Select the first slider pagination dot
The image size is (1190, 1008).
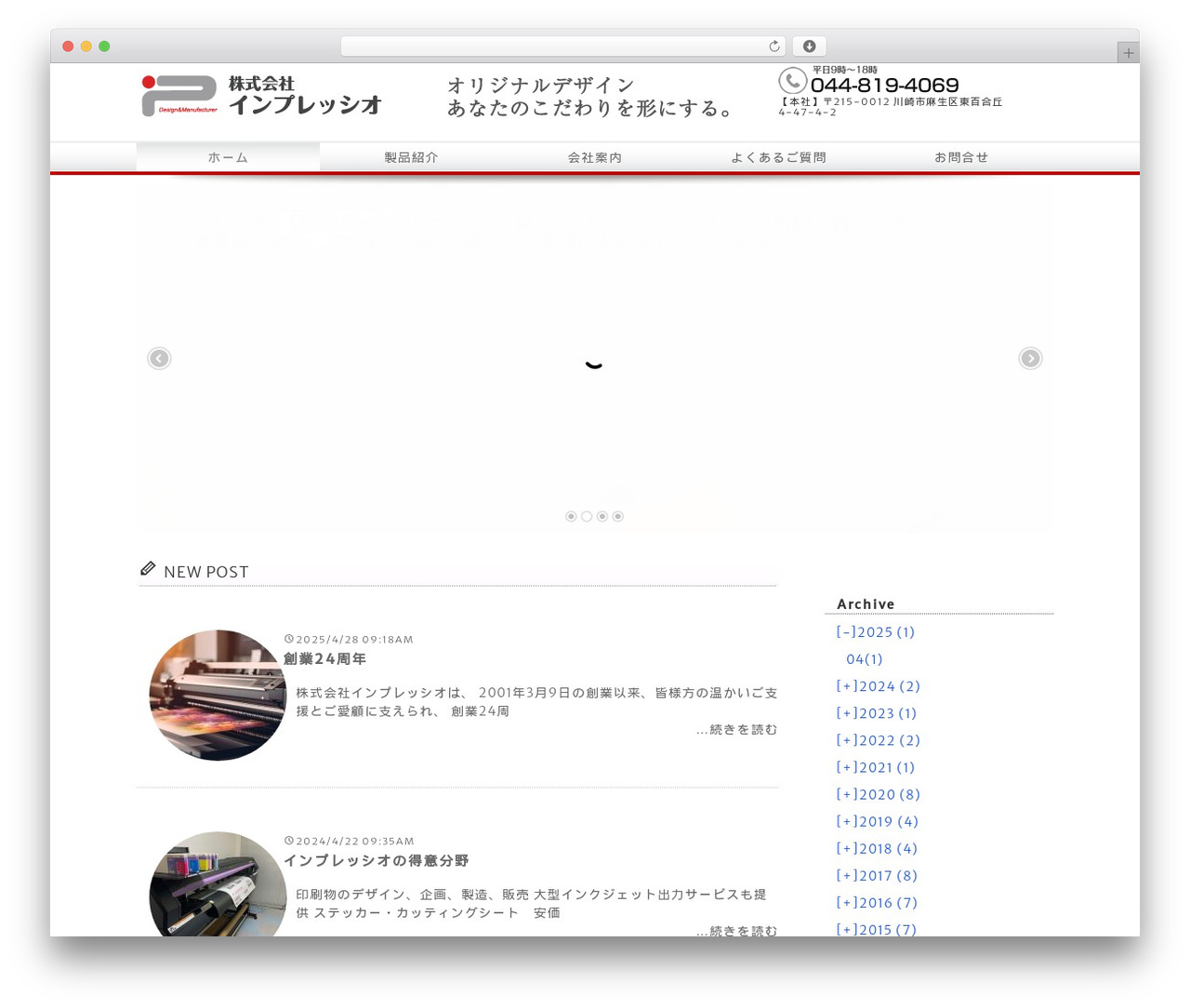(571, 516)
